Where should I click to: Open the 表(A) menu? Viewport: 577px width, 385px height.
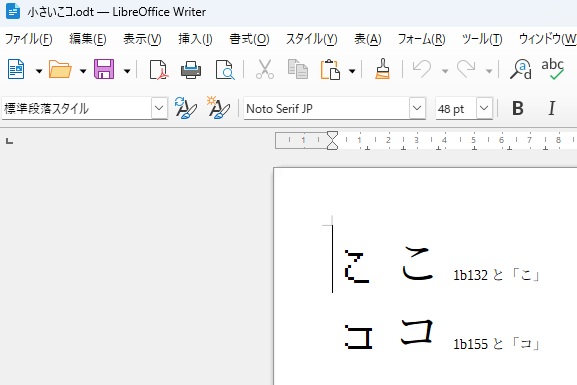(x=368, y=39)
